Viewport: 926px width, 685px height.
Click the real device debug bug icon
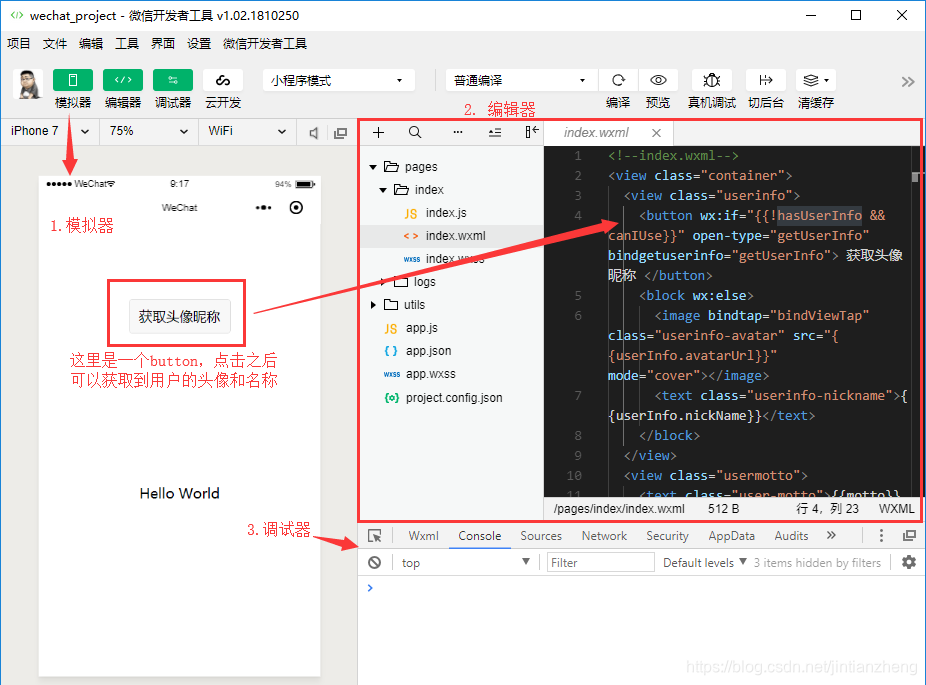tap(712, 80)
